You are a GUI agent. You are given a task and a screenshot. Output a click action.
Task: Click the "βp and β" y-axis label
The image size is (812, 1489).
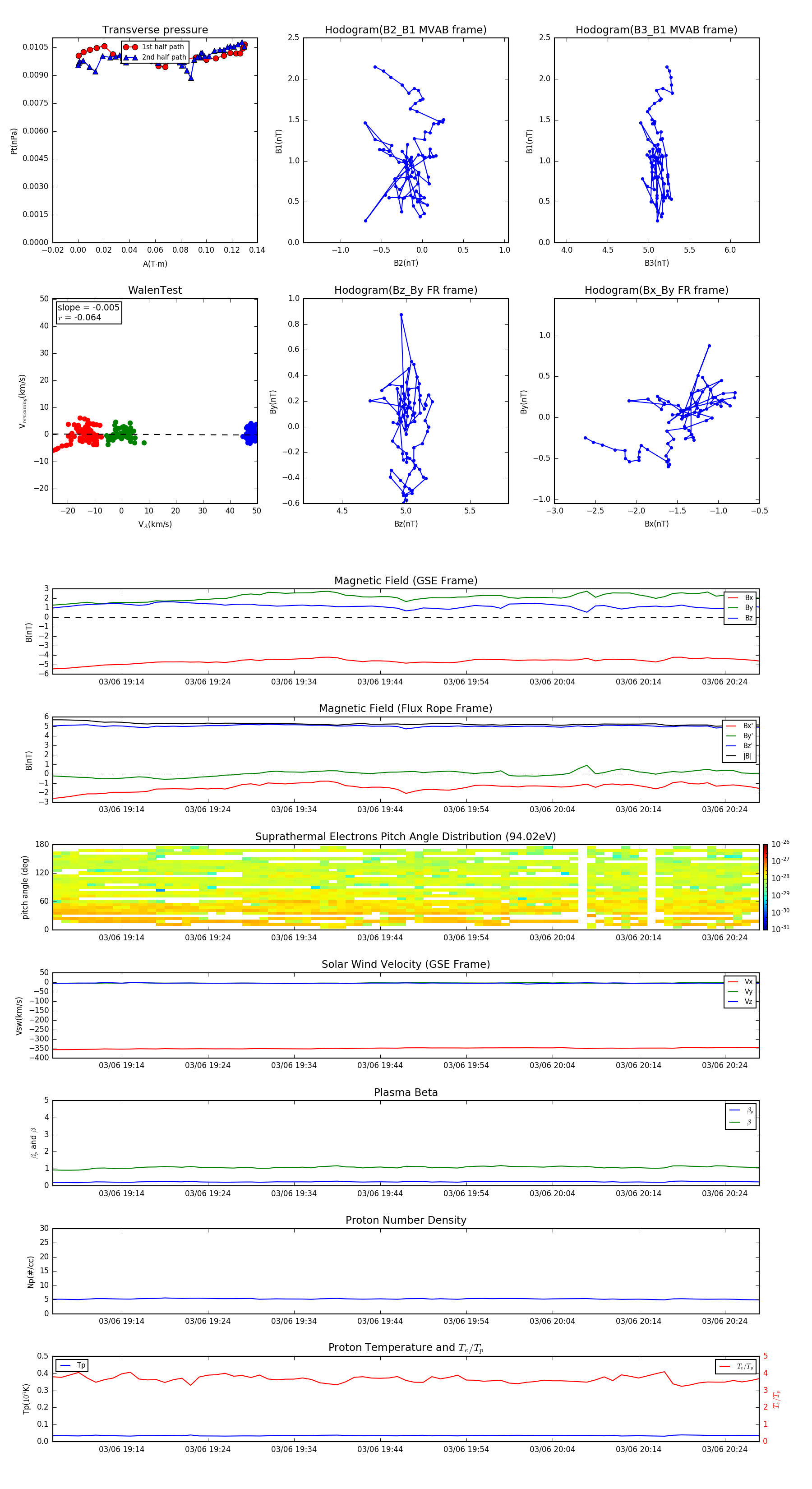click(34, 1143)
